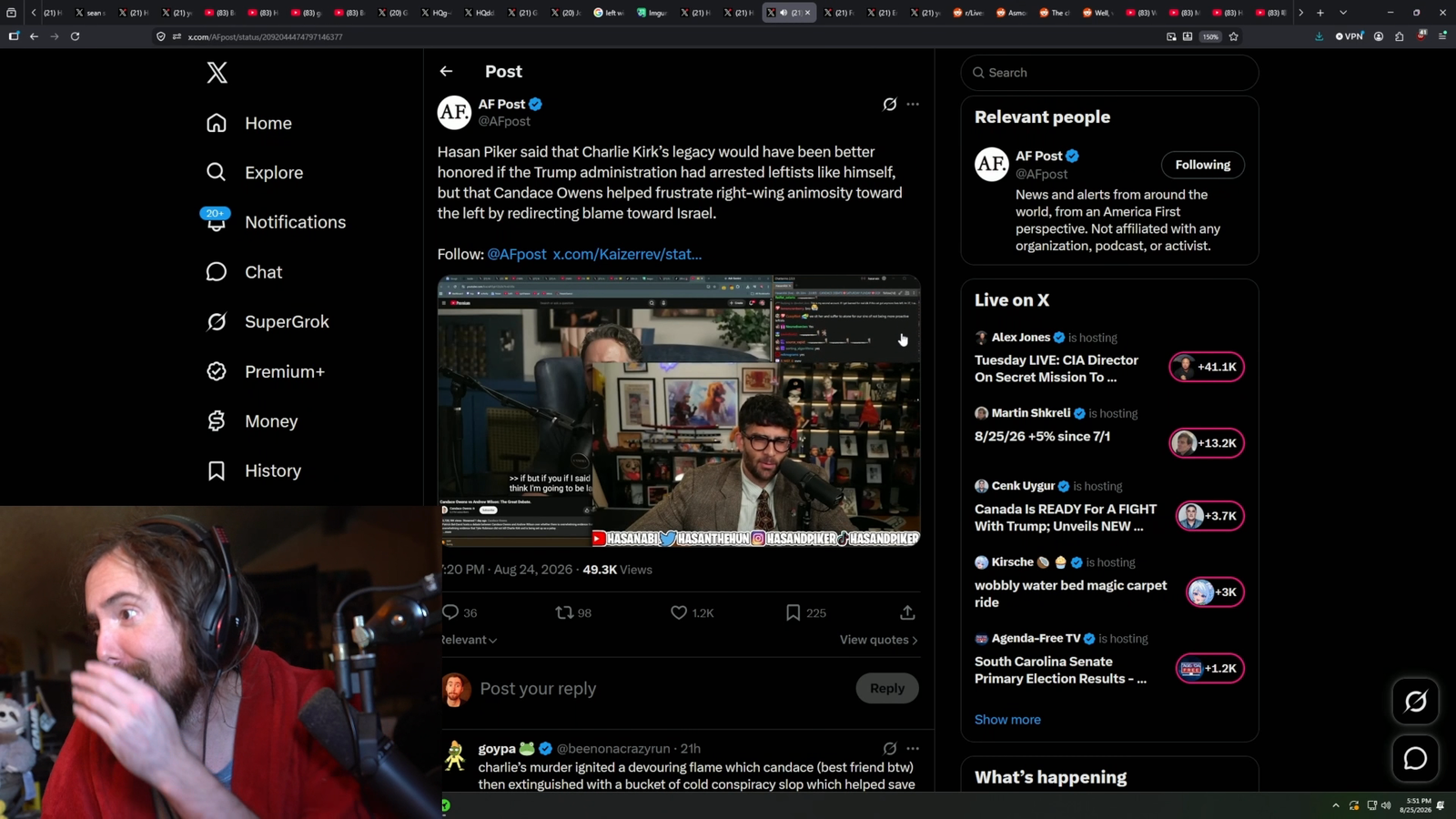Open the floating chat messages button
This screenshot has width=1456, height=819.
click(1415, 758)
